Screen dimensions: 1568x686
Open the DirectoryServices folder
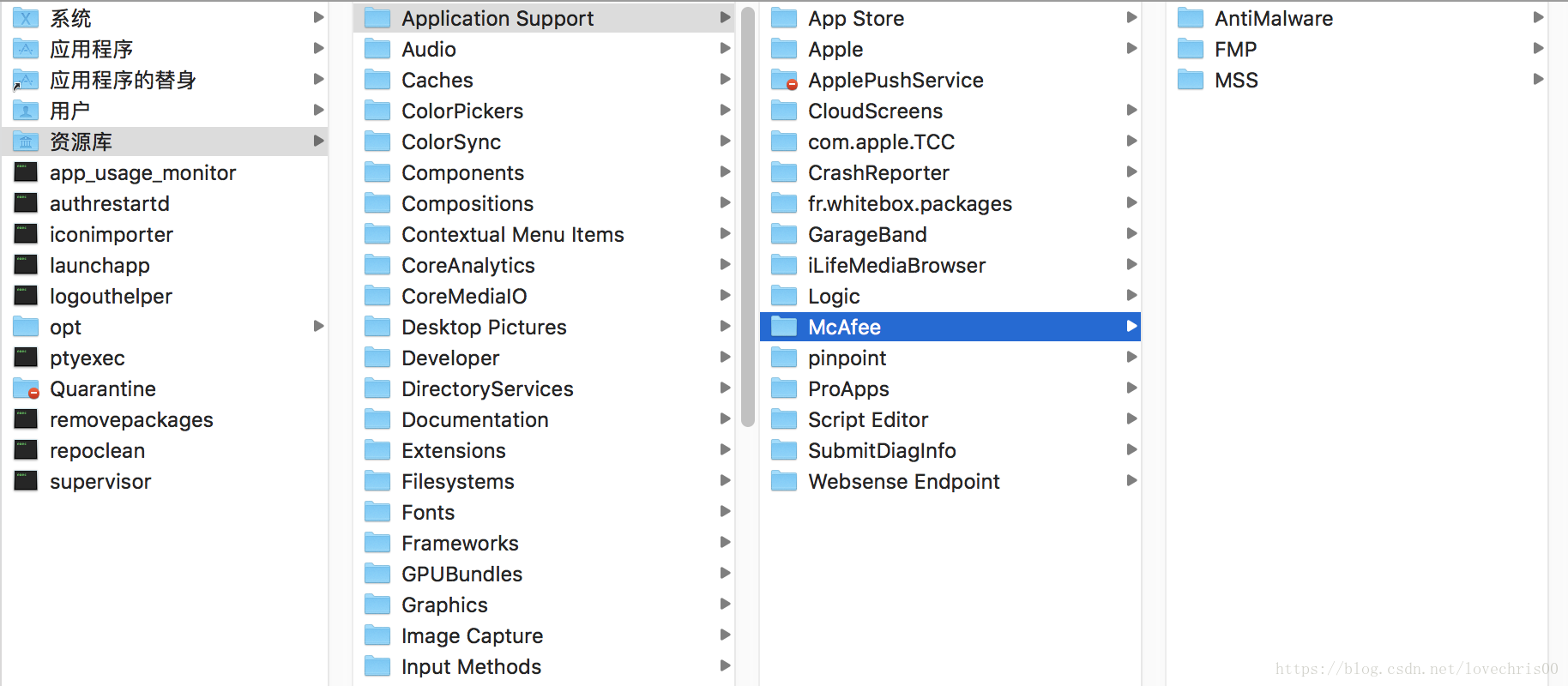[x=544, y=388]
